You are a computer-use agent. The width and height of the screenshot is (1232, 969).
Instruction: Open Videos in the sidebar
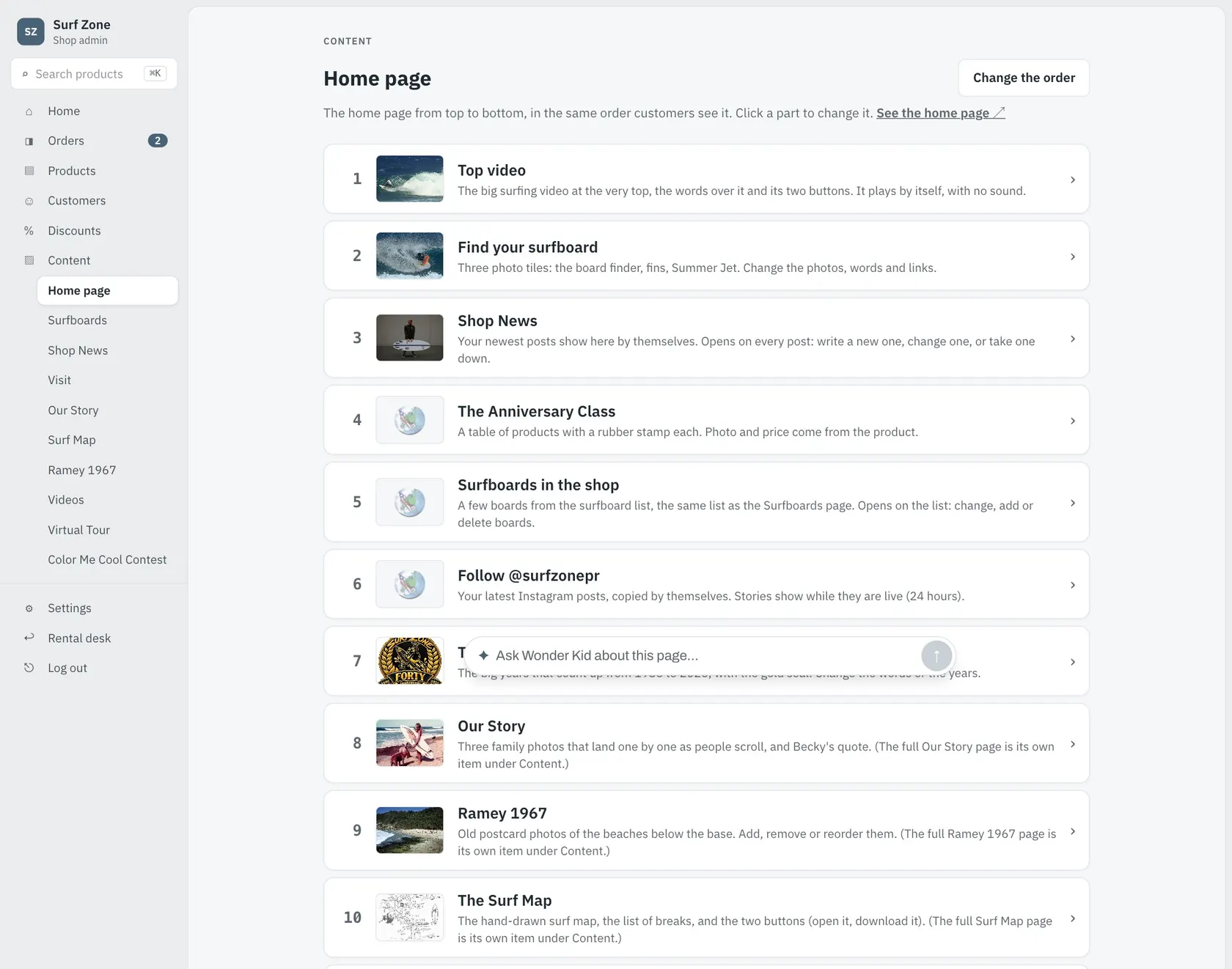(x=107, y=500)
